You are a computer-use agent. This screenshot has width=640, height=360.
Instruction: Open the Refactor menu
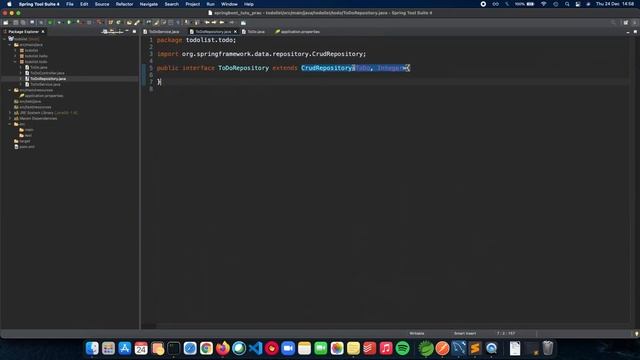tap(124, 4)
